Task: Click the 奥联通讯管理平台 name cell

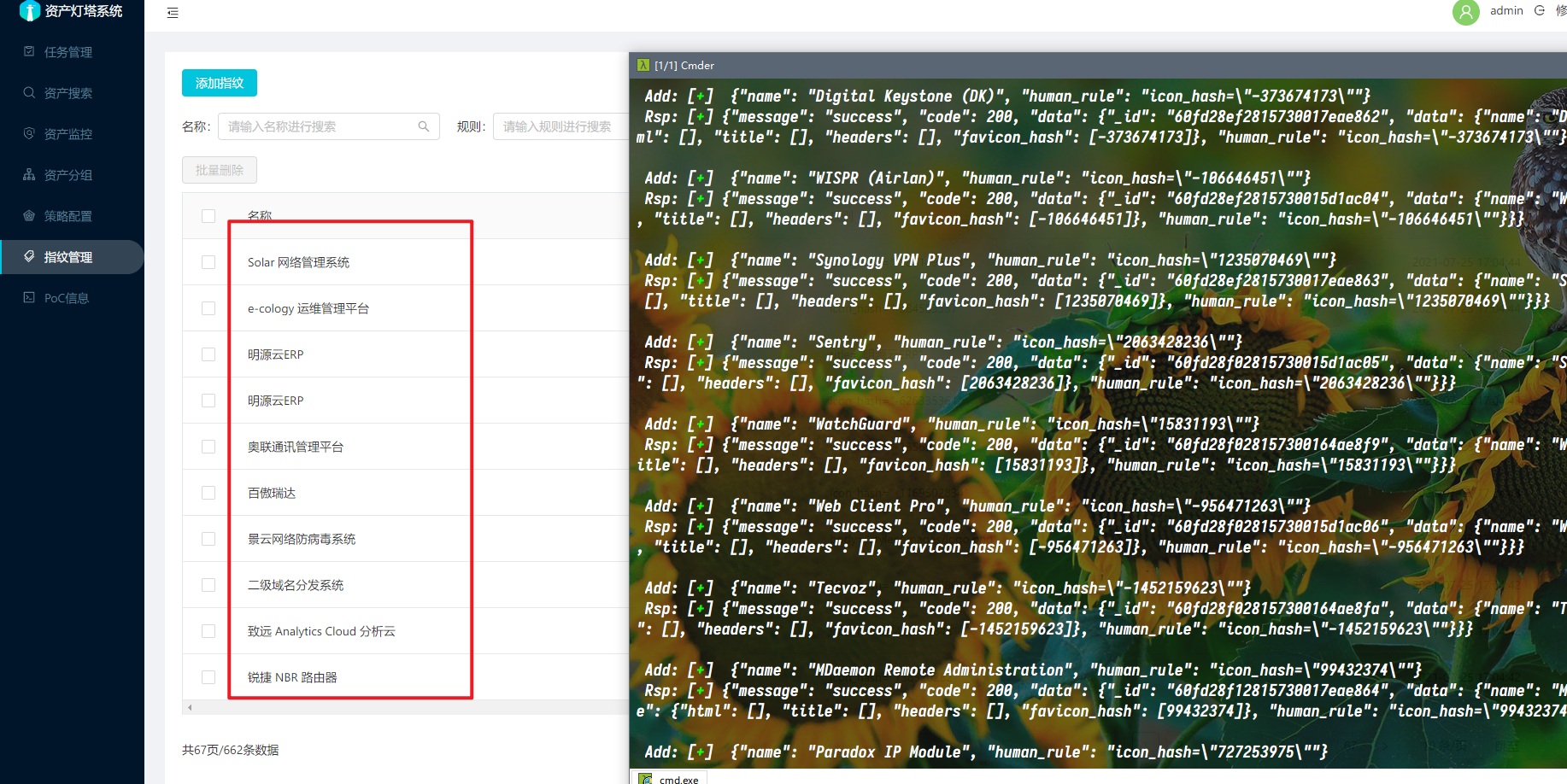Action: pyautogui.click(x=296, y=447)
